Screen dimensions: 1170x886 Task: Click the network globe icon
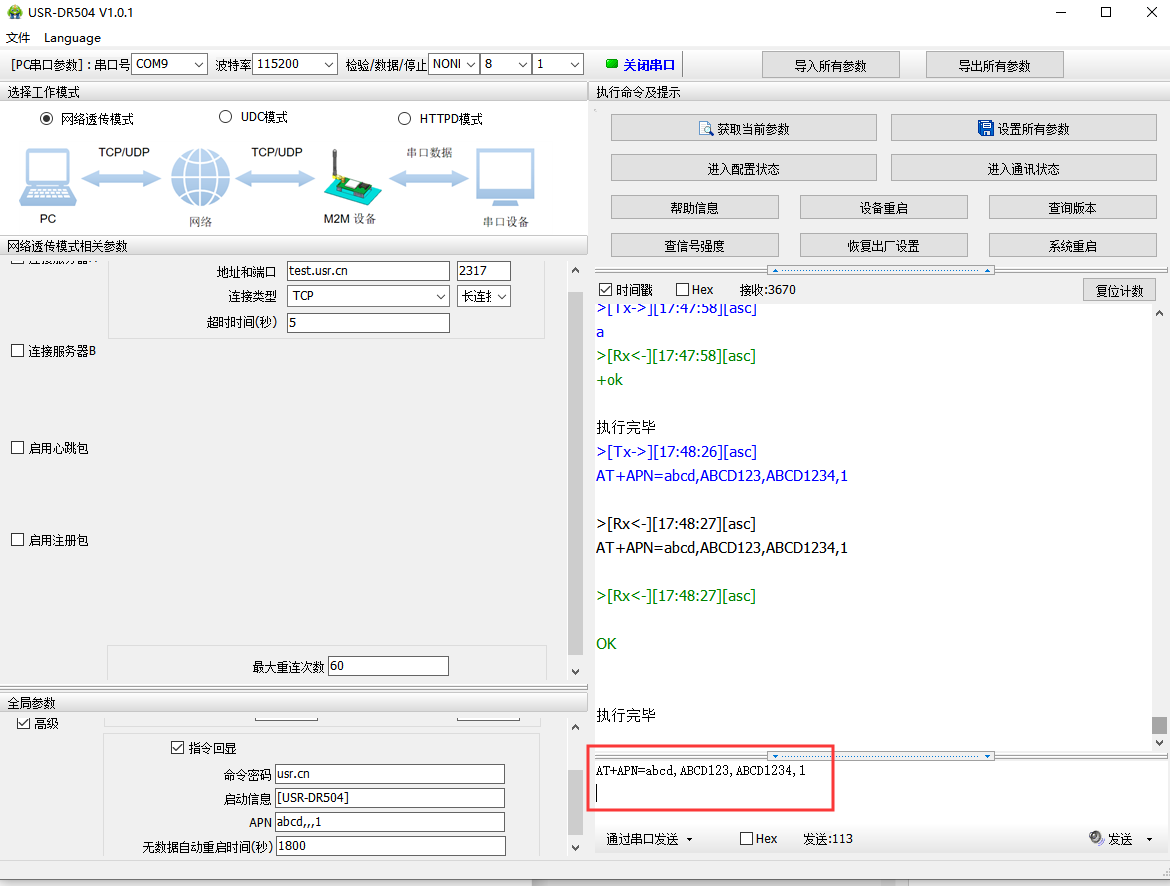[x=200, y=178]
